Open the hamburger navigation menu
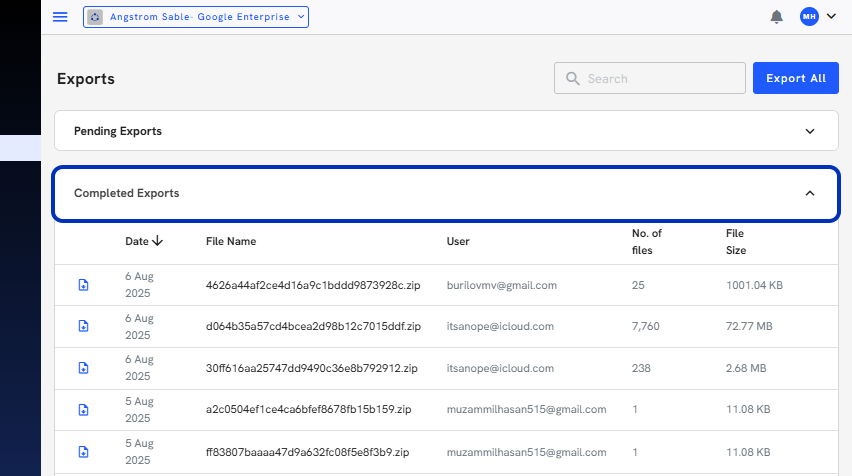This screenshot has height=476, width=852. click(60, 17)
